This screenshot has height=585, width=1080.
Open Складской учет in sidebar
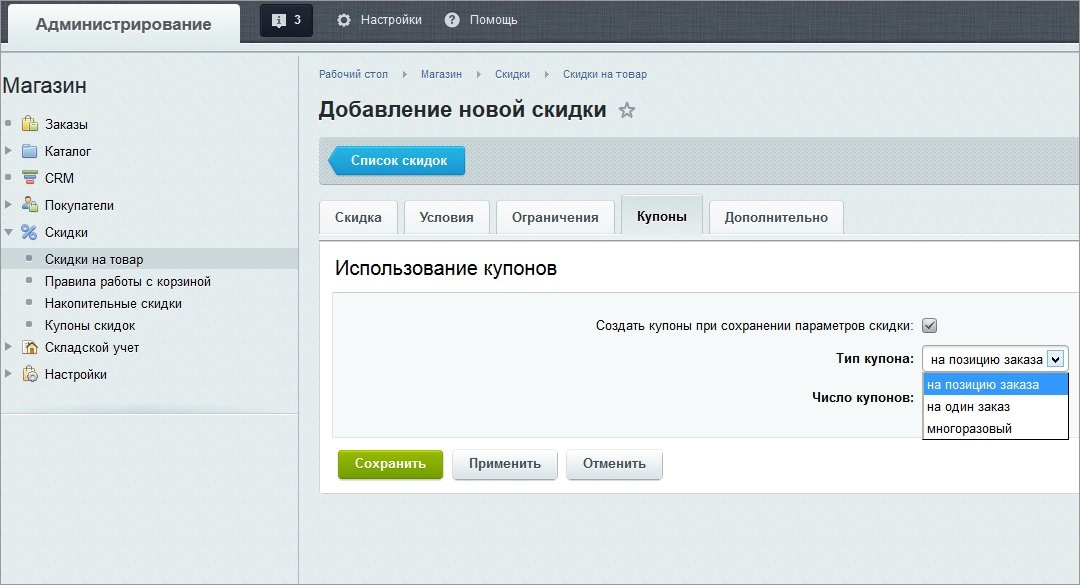pos(92,347)
